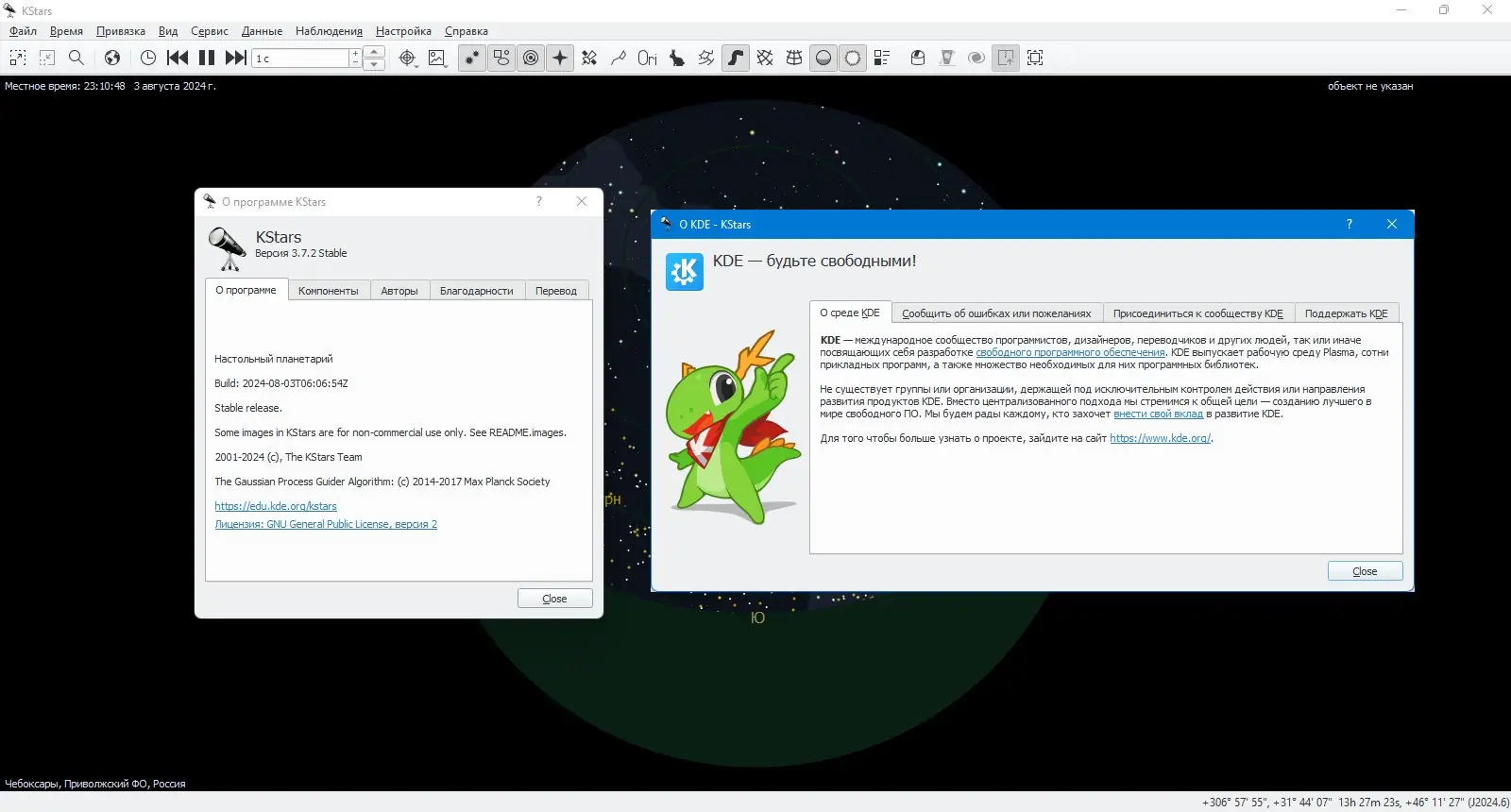Image resolution: width=1511 pixels, height=812 pixels.
Task: Follow the свободного программного обеспечения link
Action: [x=1070, y=352]
